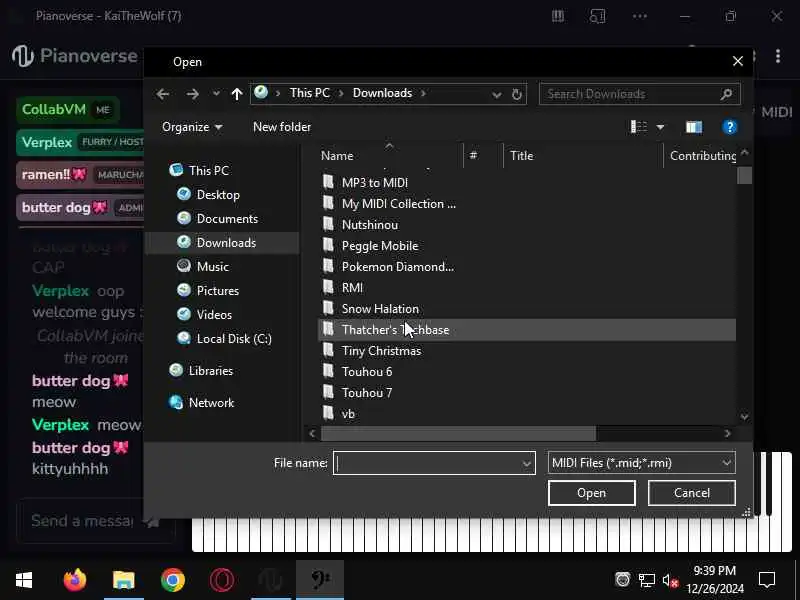Go up one folder level
The height and width of the screenshot is (600, 800).
pos(237,94)
